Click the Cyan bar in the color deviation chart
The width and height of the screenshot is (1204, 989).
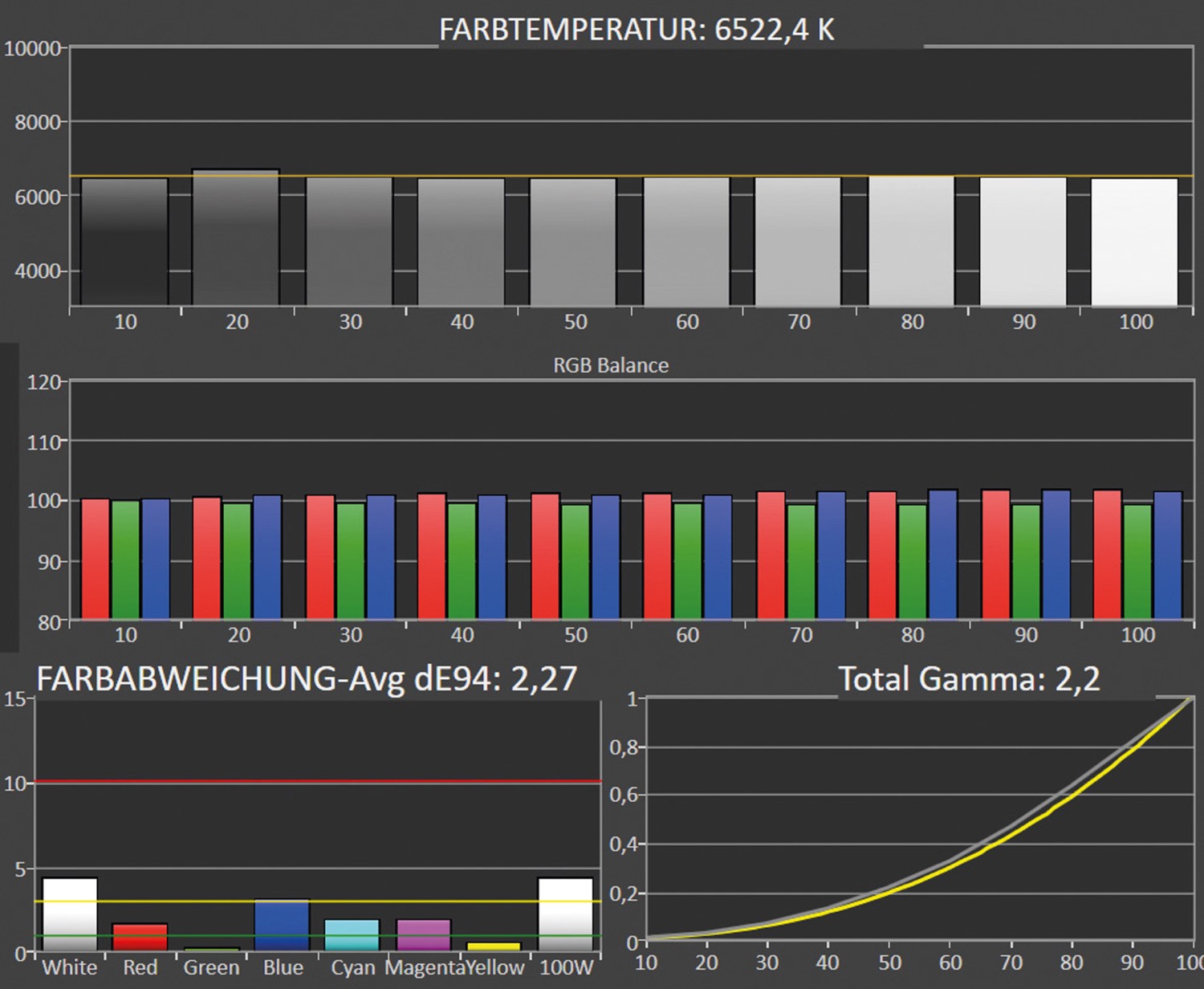pos(352,935)
